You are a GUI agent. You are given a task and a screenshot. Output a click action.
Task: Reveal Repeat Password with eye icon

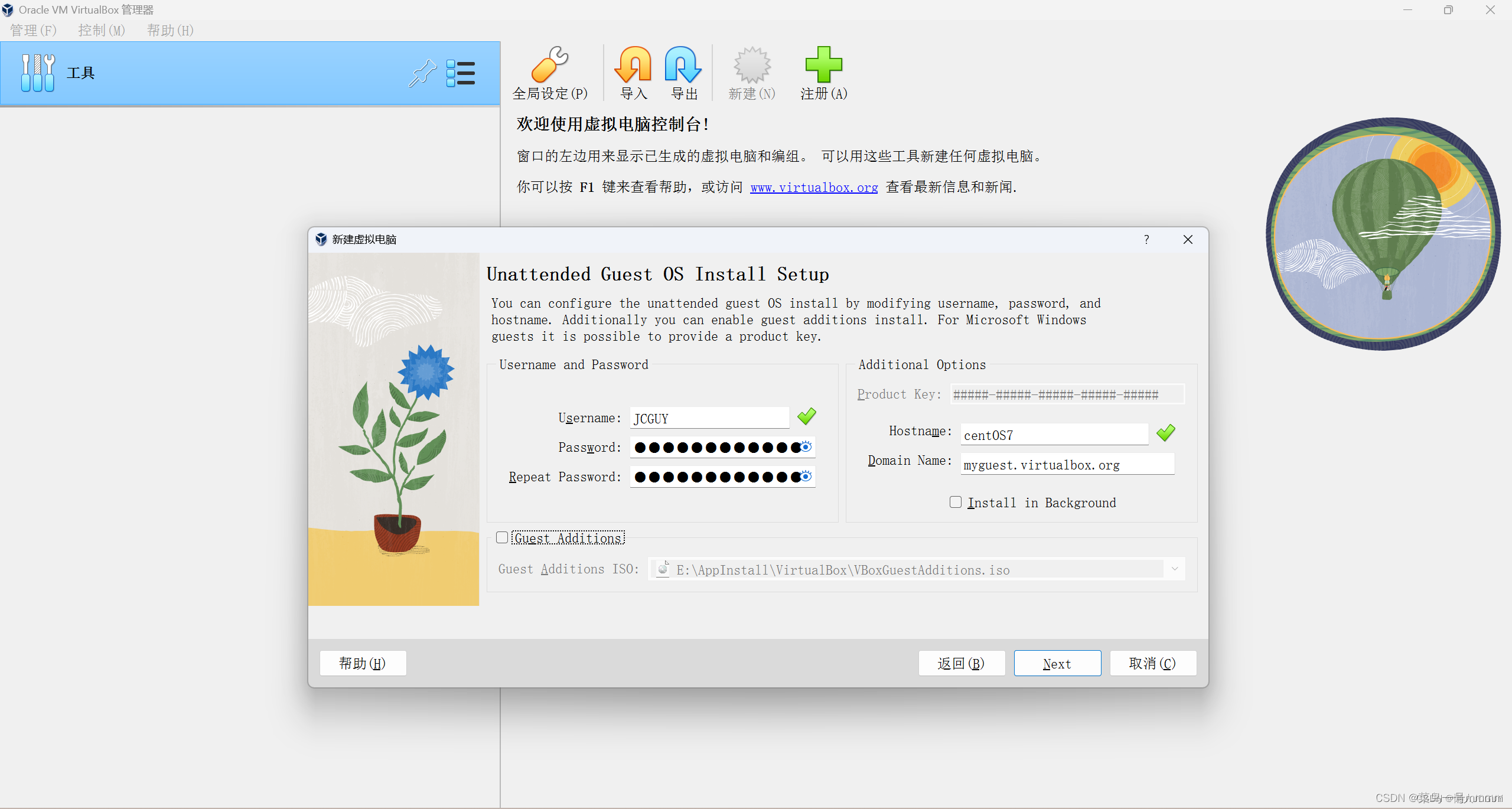pos(806,477)
